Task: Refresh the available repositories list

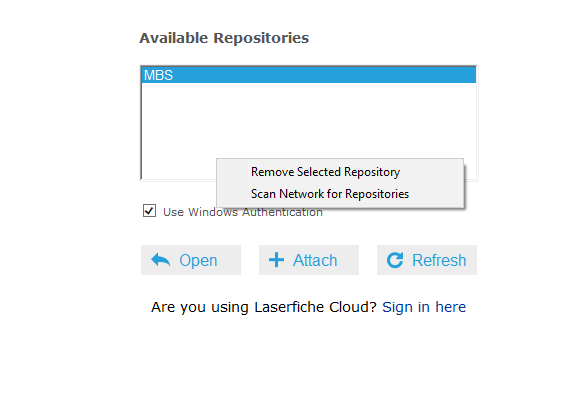Action: pyautogui.click(x=427, y=260)
